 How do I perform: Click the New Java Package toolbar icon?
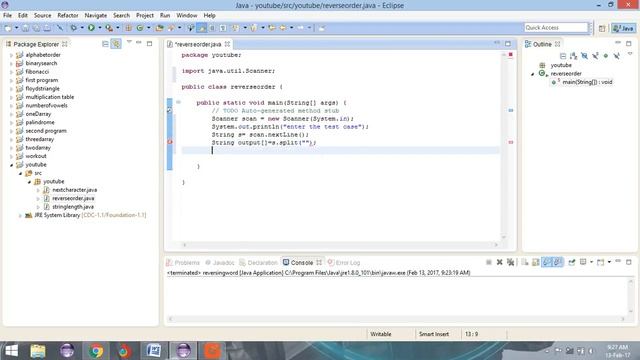click(x=129, y=28)
